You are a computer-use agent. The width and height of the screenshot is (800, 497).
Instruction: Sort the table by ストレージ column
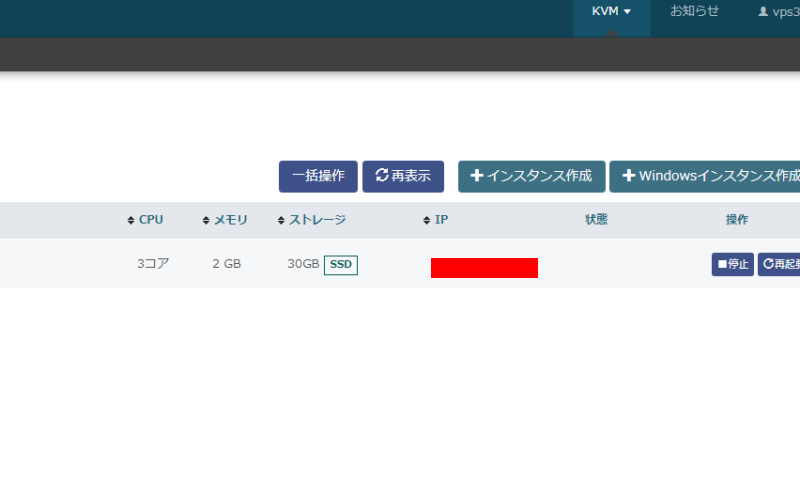pos(311,220)
